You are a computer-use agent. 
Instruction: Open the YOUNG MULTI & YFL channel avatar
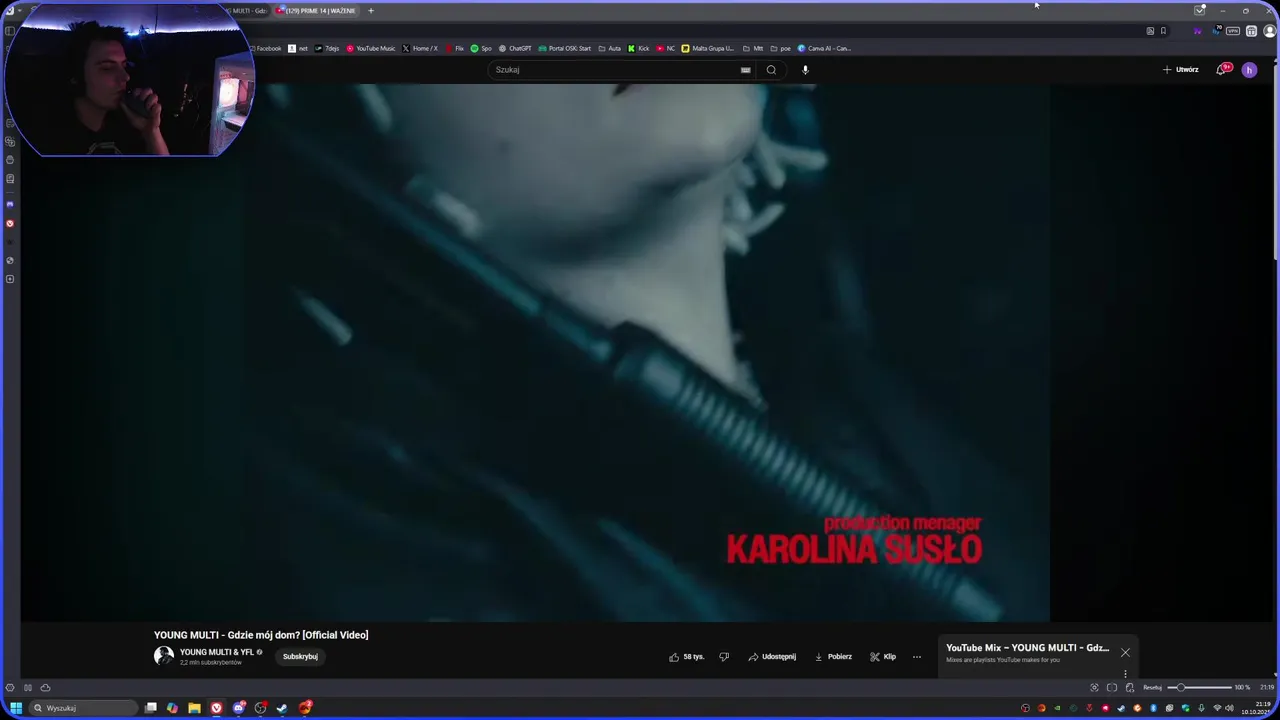click(x=164, y=656)
